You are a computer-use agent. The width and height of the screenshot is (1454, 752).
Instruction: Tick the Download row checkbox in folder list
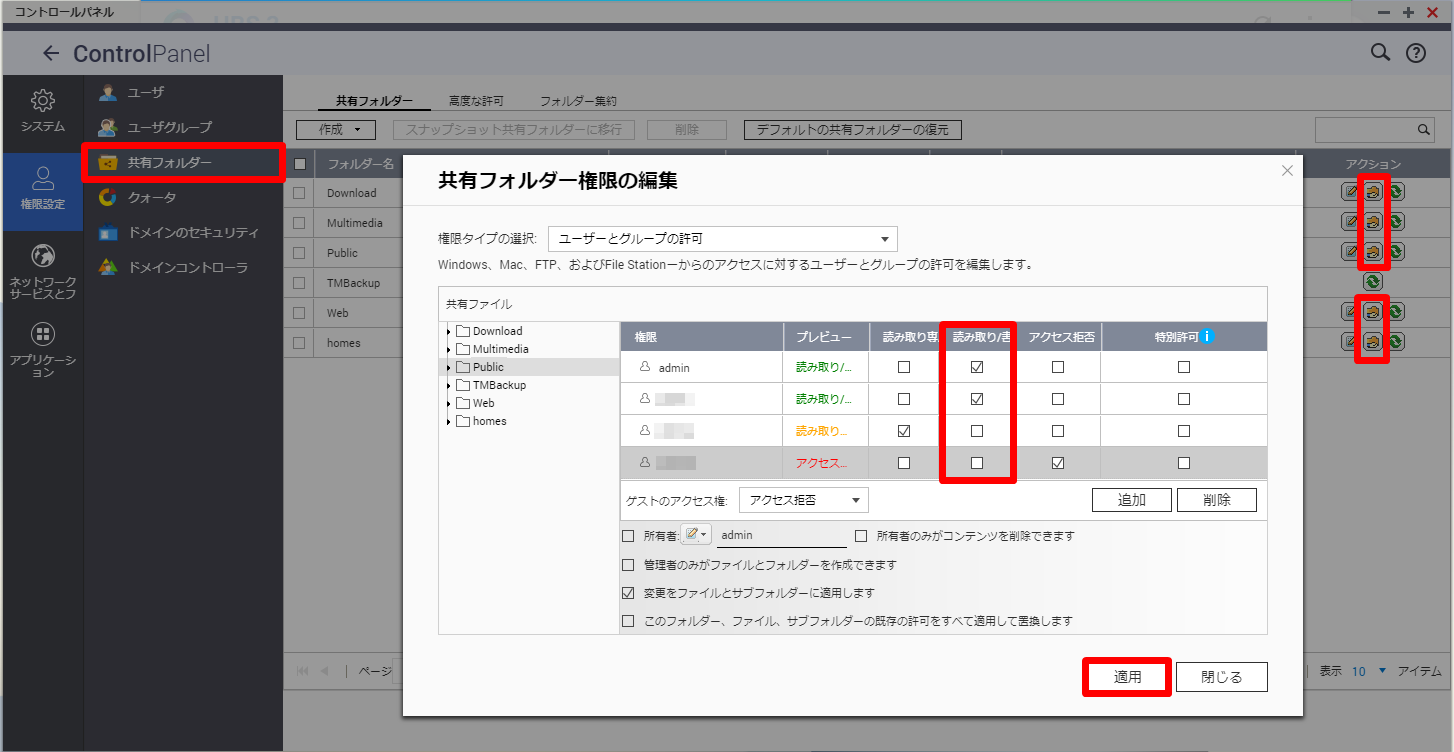(299, 193)
